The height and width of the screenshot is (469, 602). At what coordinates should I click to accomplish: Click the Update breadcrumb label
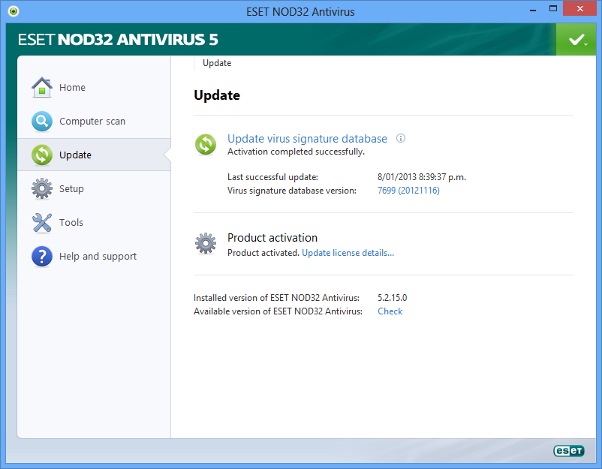coord(217,63)
